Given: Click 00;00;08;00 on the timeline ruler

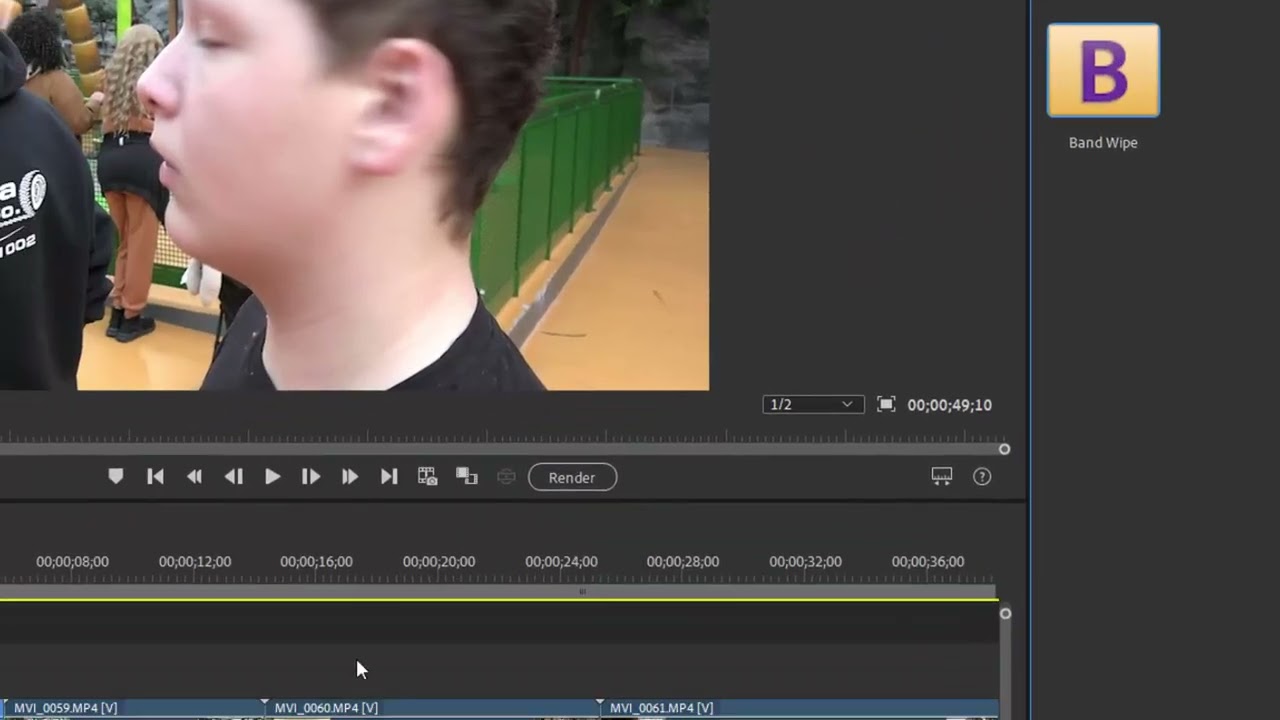Looking at the screenshot, I should 72,562.
